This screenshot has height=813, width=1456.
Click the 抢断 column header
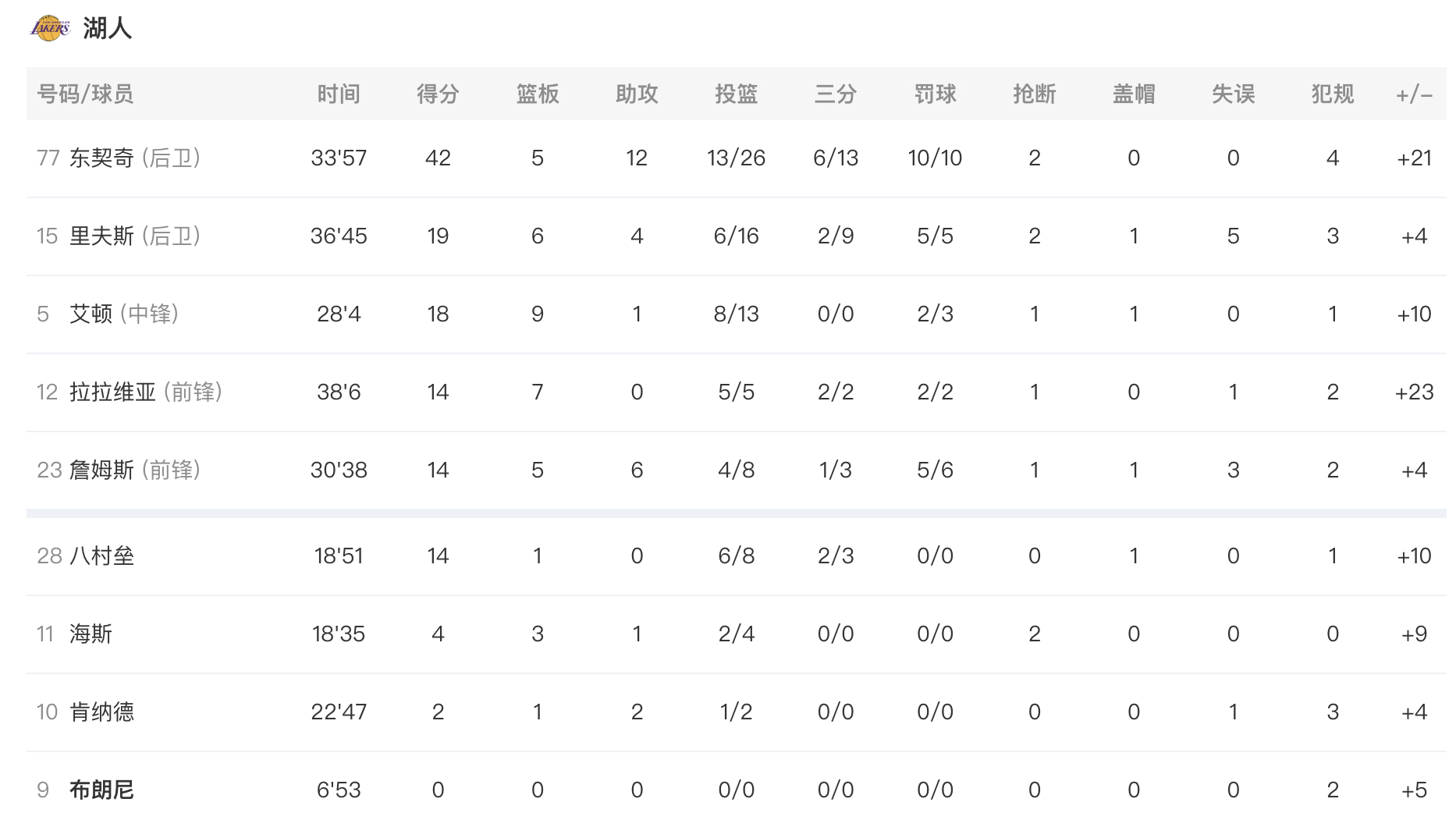(1035, 94)
